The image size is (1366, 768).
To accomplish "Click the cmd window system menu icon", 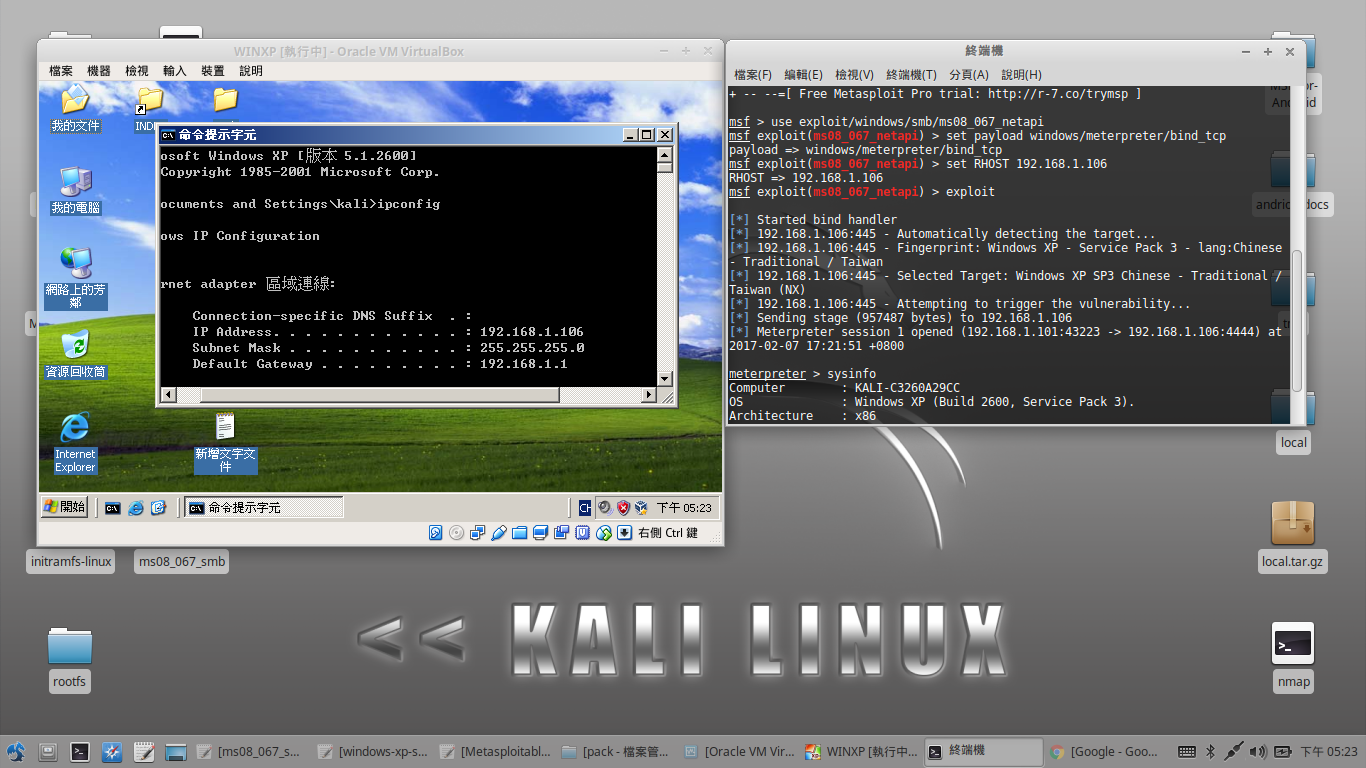I will (168, 134).
